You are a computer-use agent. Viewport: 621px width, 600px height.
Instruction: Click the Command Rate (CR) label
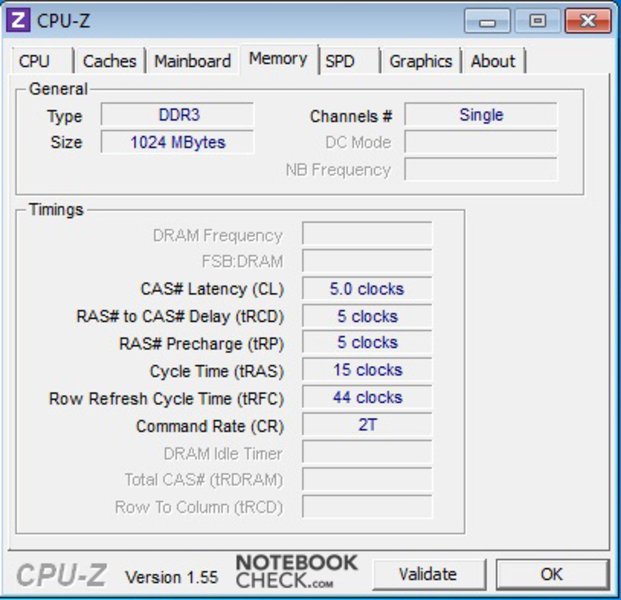point(210,427)
